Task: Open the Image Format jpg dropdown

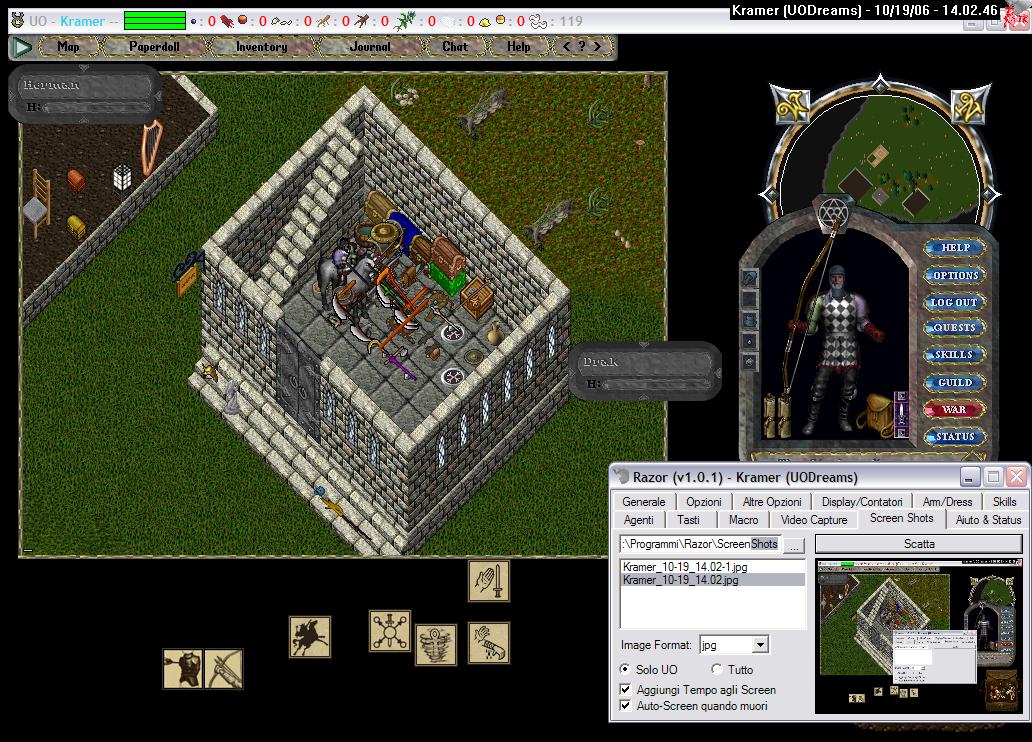Action: pos(760,645)
